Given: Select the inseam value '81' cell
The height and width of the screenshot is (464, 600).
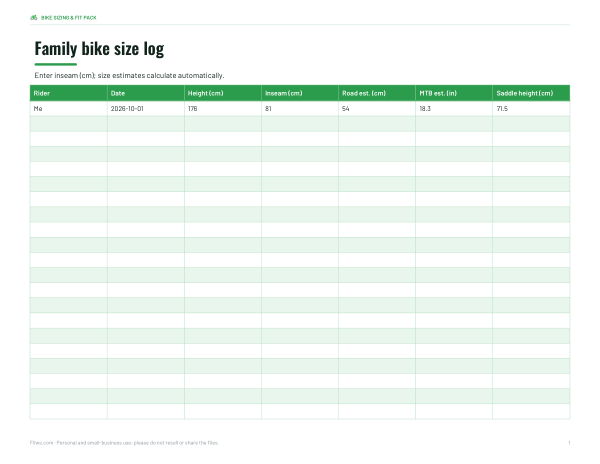Looking at the screenshot, I should point(300,109).
